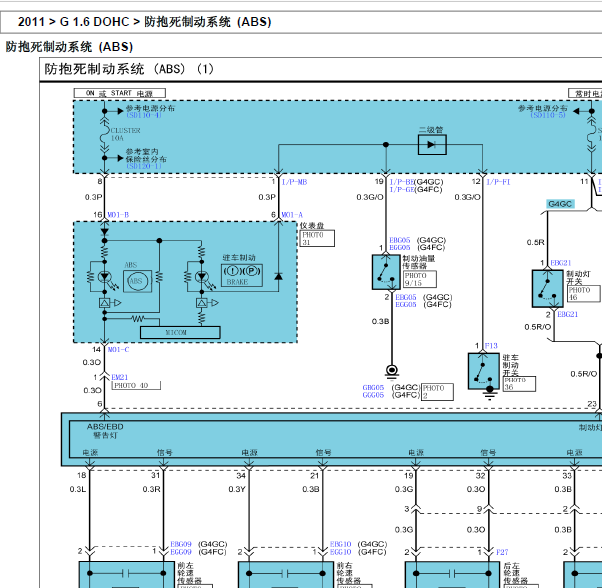Click the BRAKE parking warning lamp symbol
Viewport: 602px width, 588px height.
(x=242, y=275)
